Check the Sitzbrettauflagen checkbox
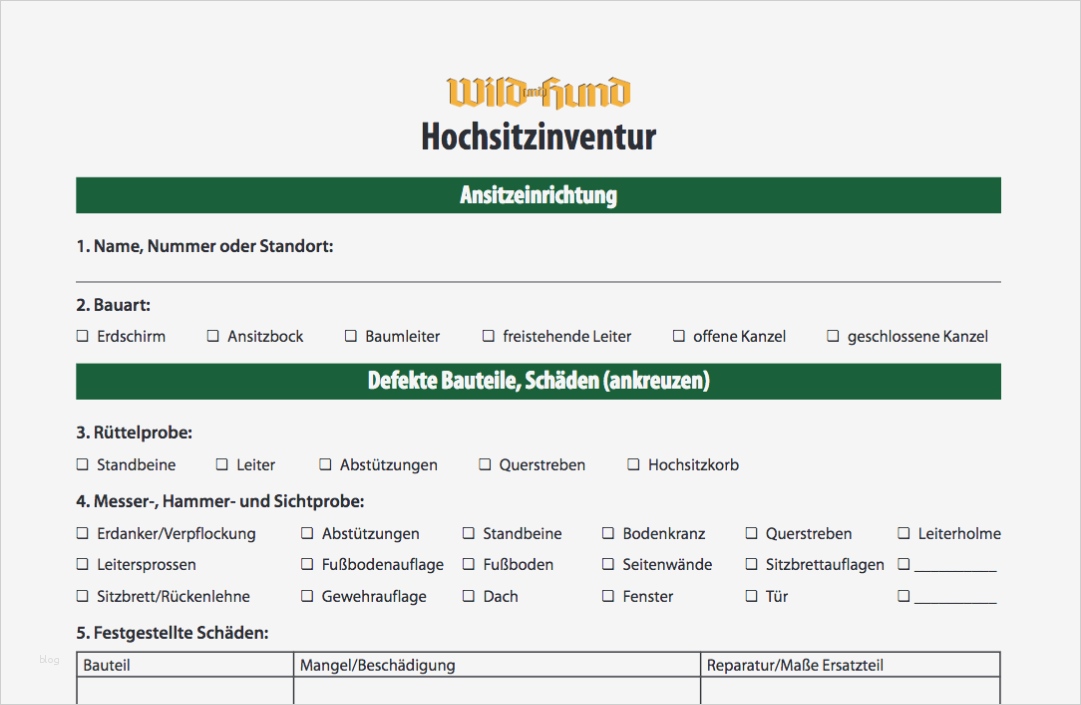Image resolution: width=1081 pixels, height=705 pixels. pos(751,564)
